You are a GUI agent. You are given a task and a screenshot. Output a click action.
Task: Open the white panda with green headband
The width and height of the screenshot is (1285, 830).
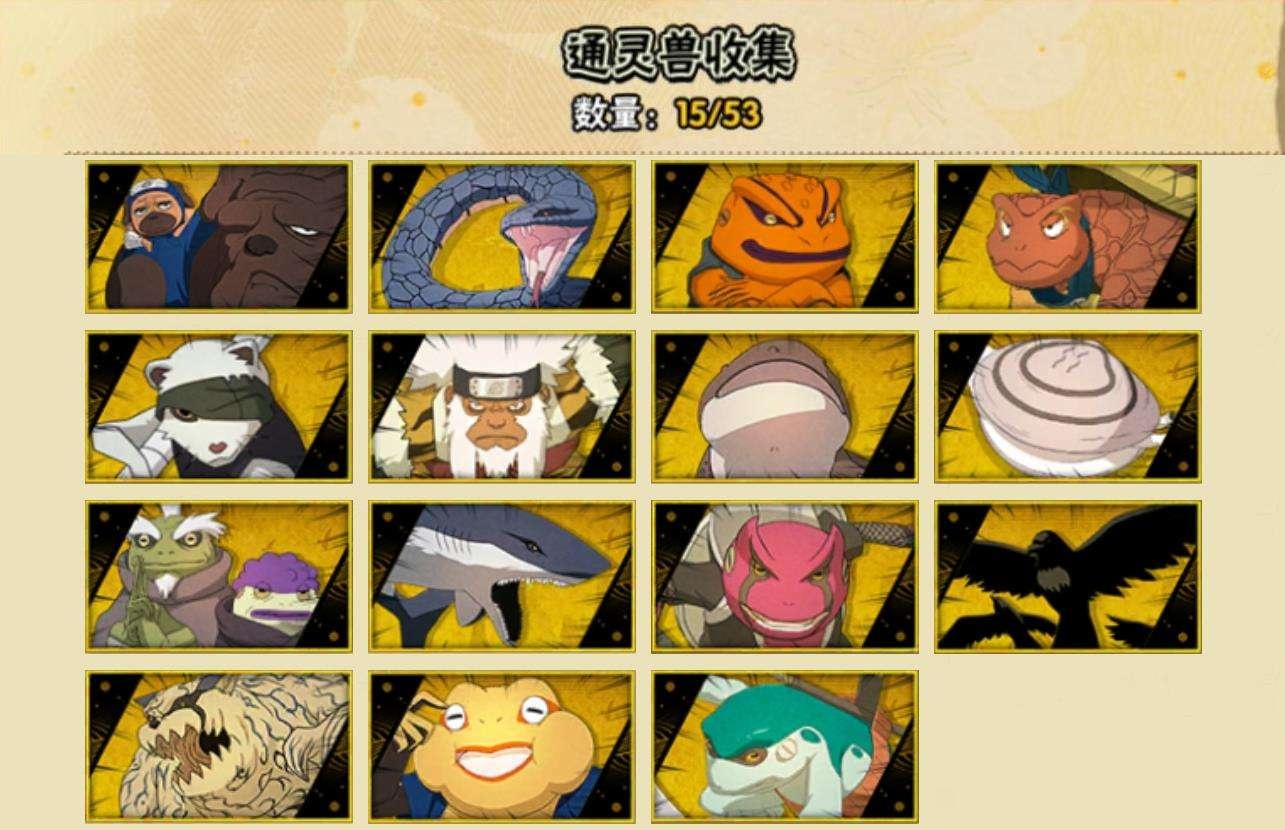(x=218, y=407)
